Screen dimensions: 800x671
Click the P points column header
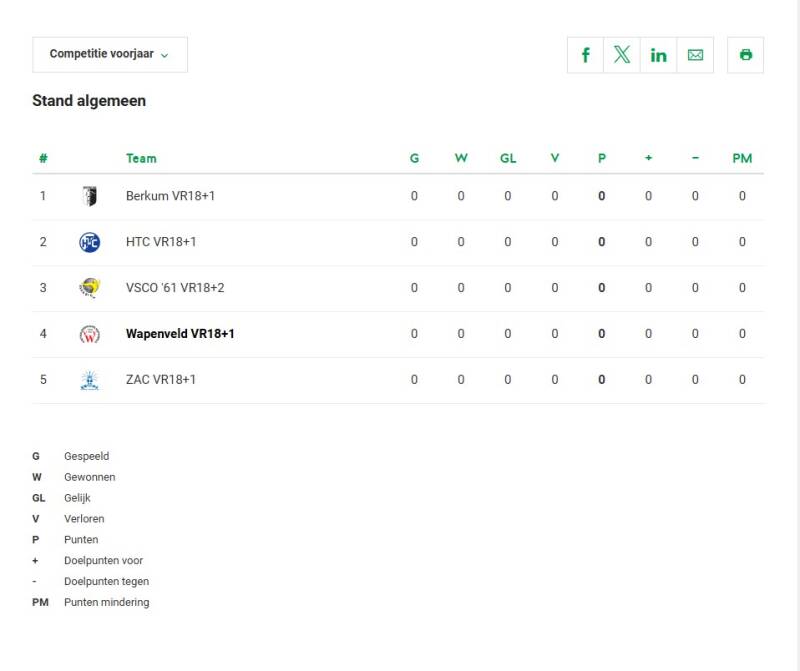point(602,158)
